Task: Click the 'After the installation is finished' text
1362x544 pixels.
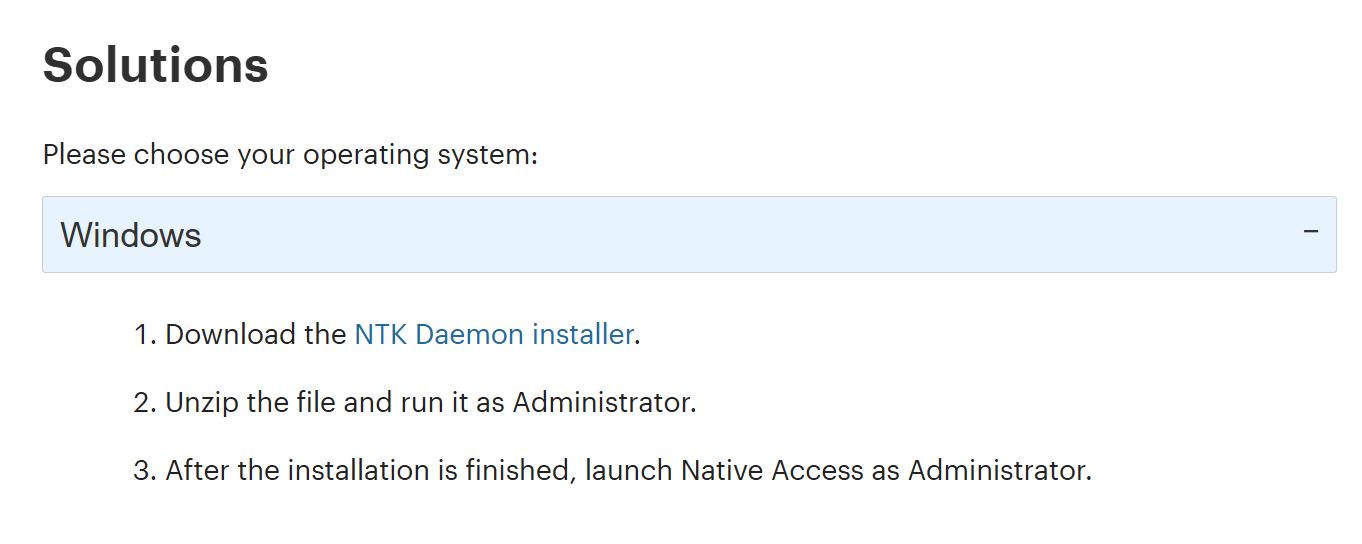Action: point(369,470)
